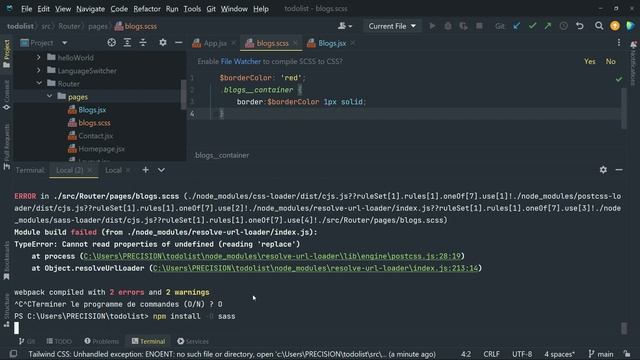Viewport: 640px width, 360px height.
Task: Click src in the breadcrumb path
Action: 45,26
